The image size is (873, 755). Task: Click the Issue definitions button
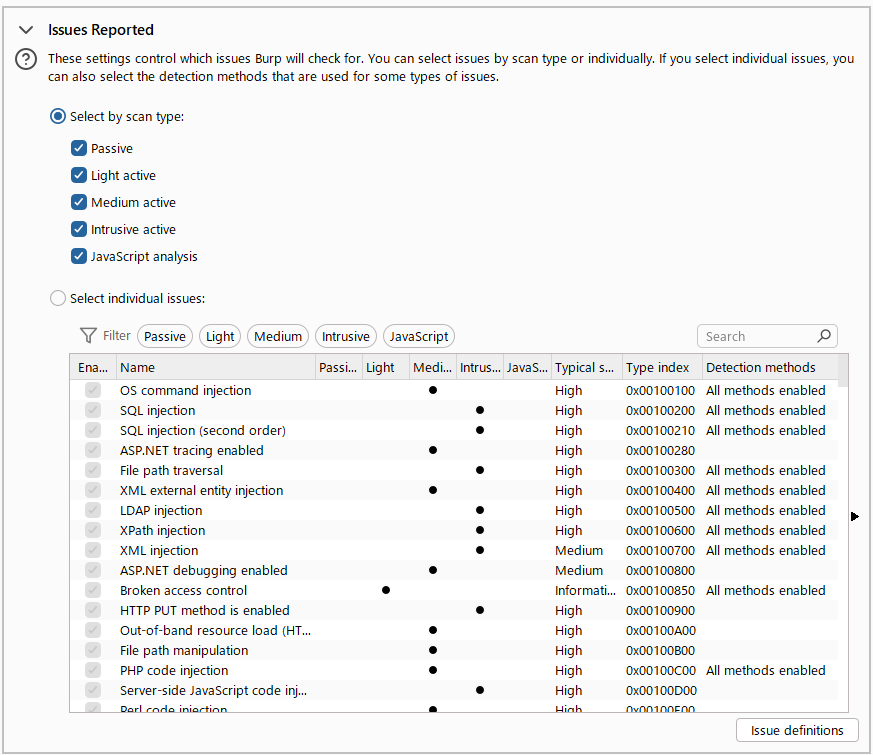[796, 730]
